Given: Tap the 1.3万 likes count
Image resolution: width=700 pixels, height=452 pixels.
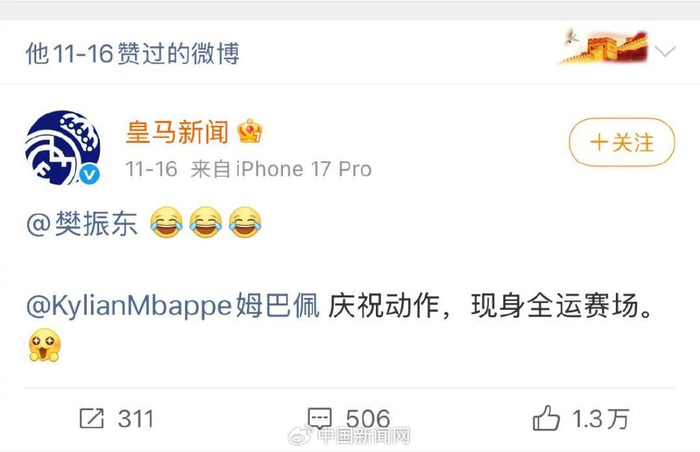Looking at the screenshot, I should (x=600, y=419).
